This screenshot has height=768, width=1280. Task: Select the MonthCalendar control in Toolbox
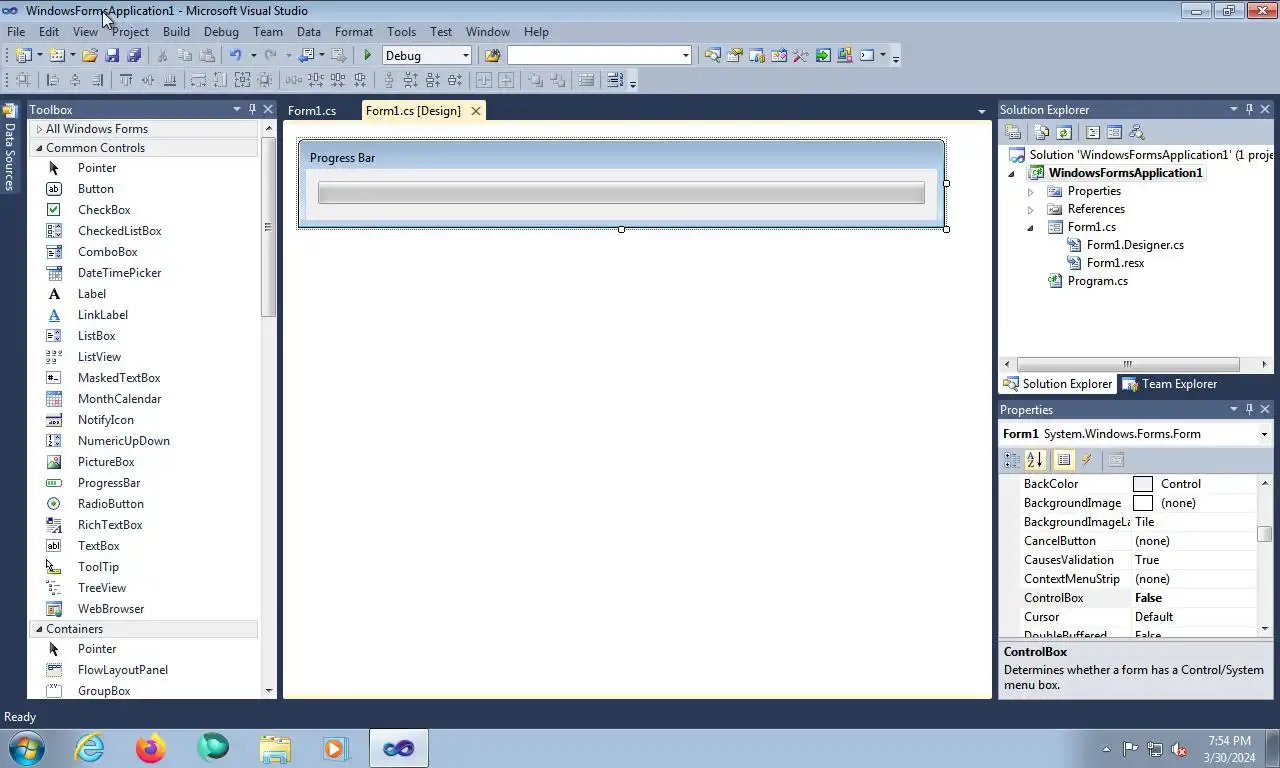click(x=119, y=399)
